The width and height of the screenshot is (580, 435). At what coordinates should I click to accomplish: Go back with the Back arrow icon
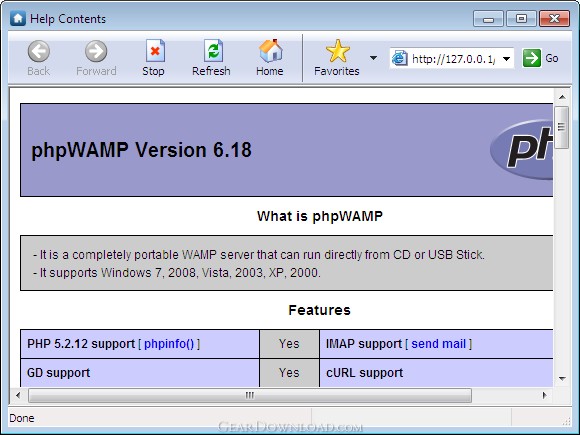pos(38,51)
